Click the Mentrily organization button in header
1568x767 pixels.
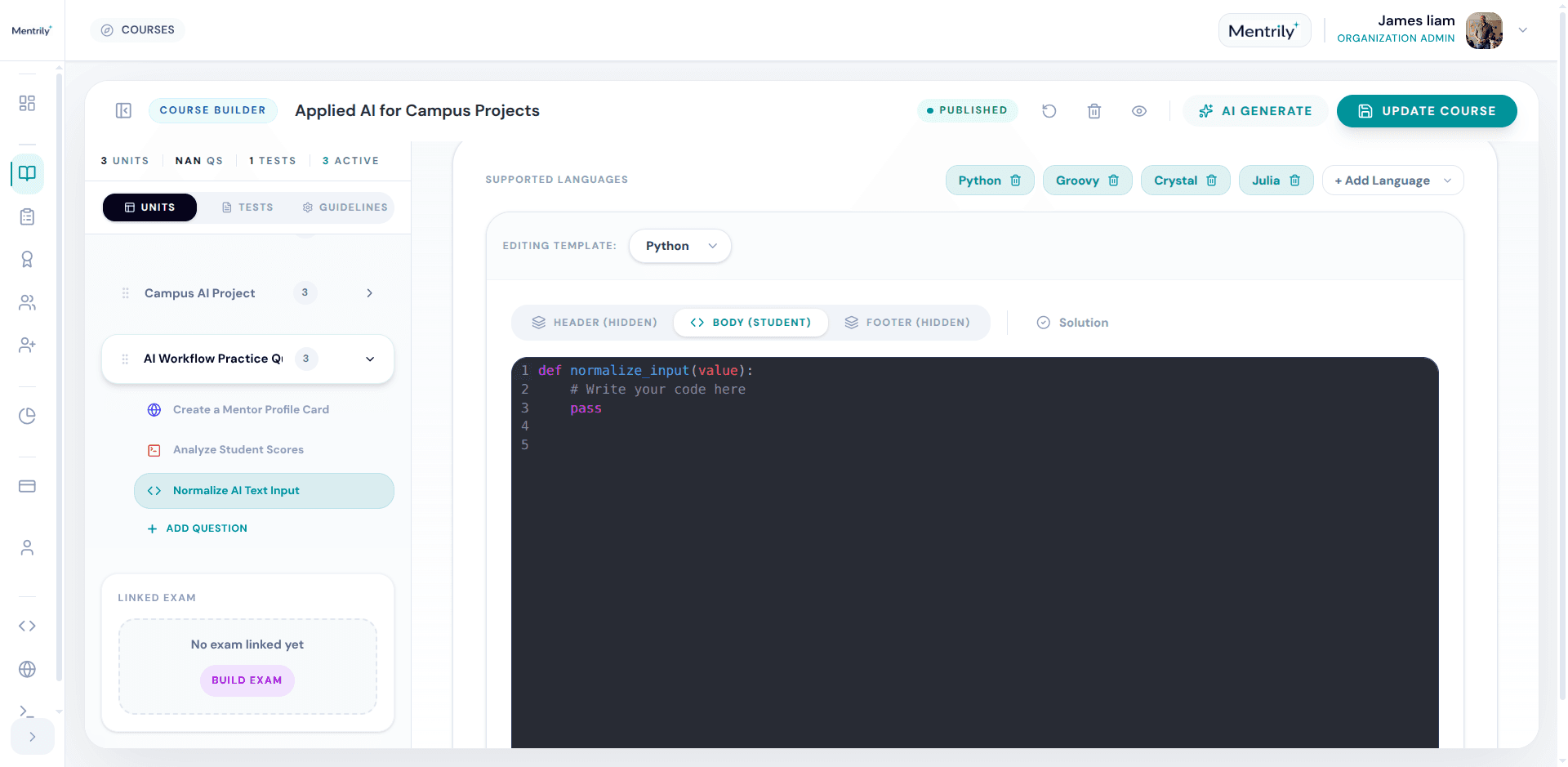(x=1264, y=30)
